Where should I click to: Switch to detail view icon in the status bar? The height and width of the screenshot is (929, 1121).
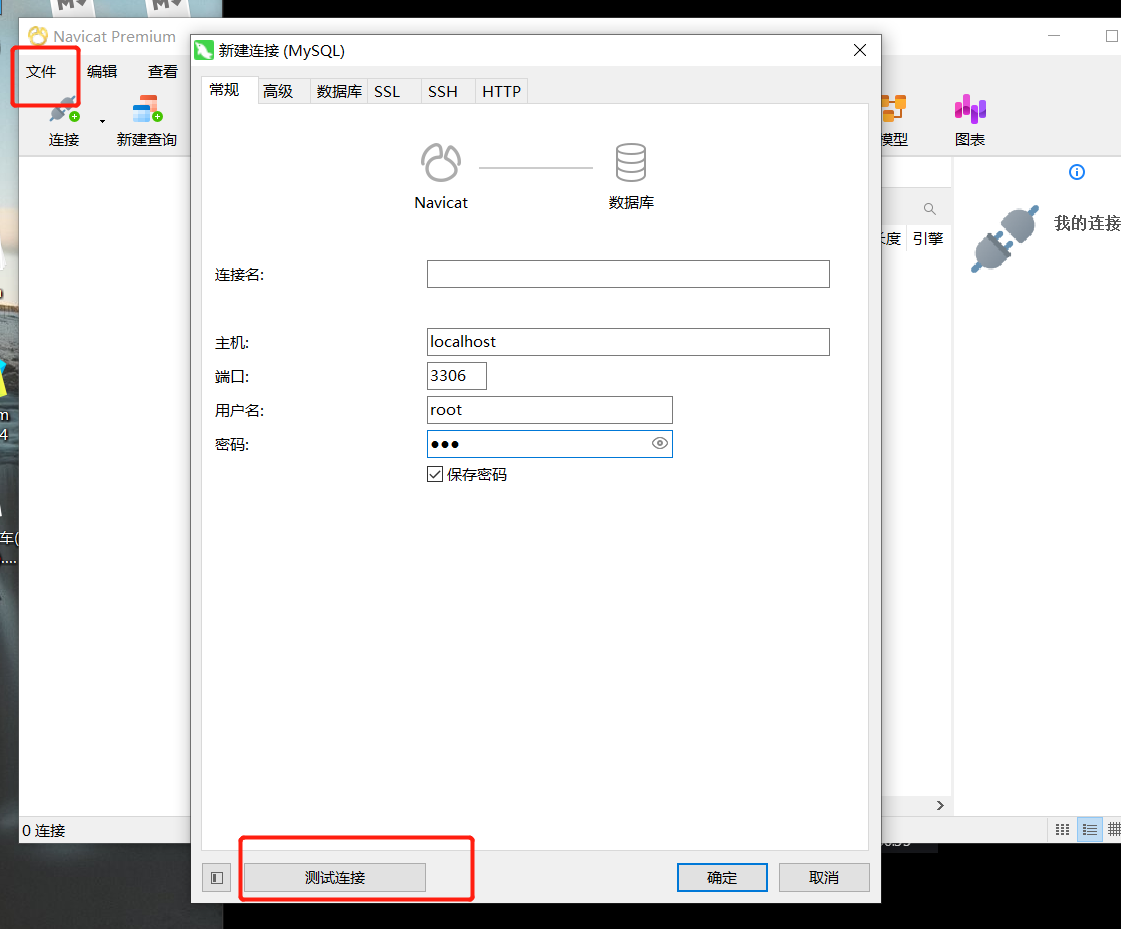click(x=1114, y=830)
